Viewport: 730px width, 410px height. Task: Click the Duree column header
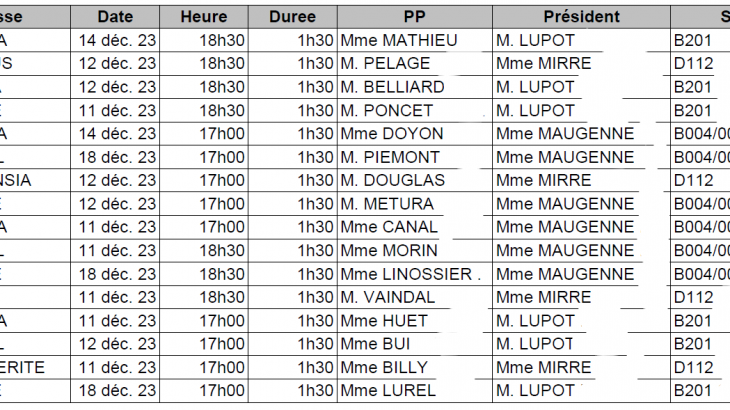point(292,17)
